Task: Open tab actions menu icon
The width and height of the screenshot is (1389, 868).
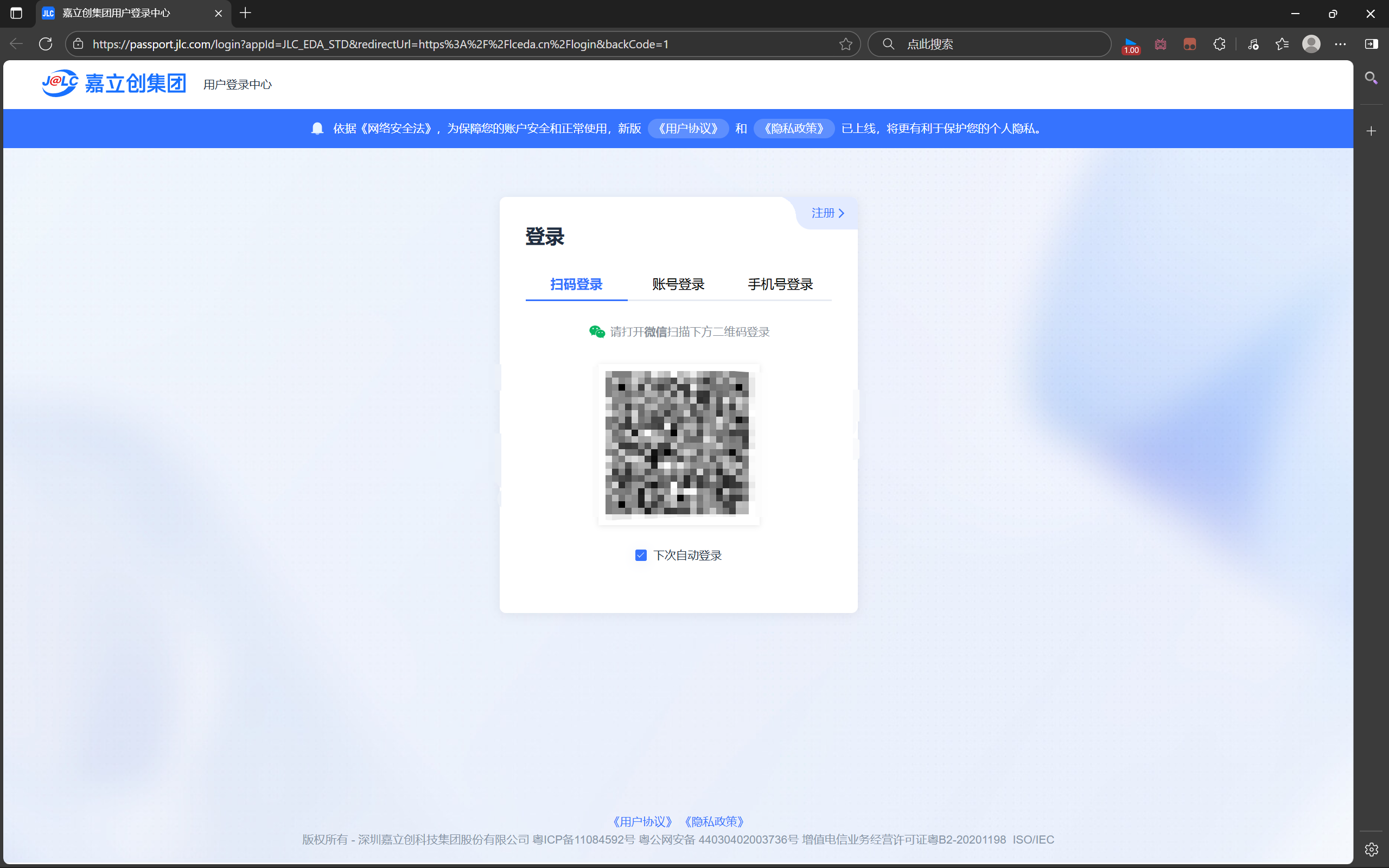Action: [16, 12]
